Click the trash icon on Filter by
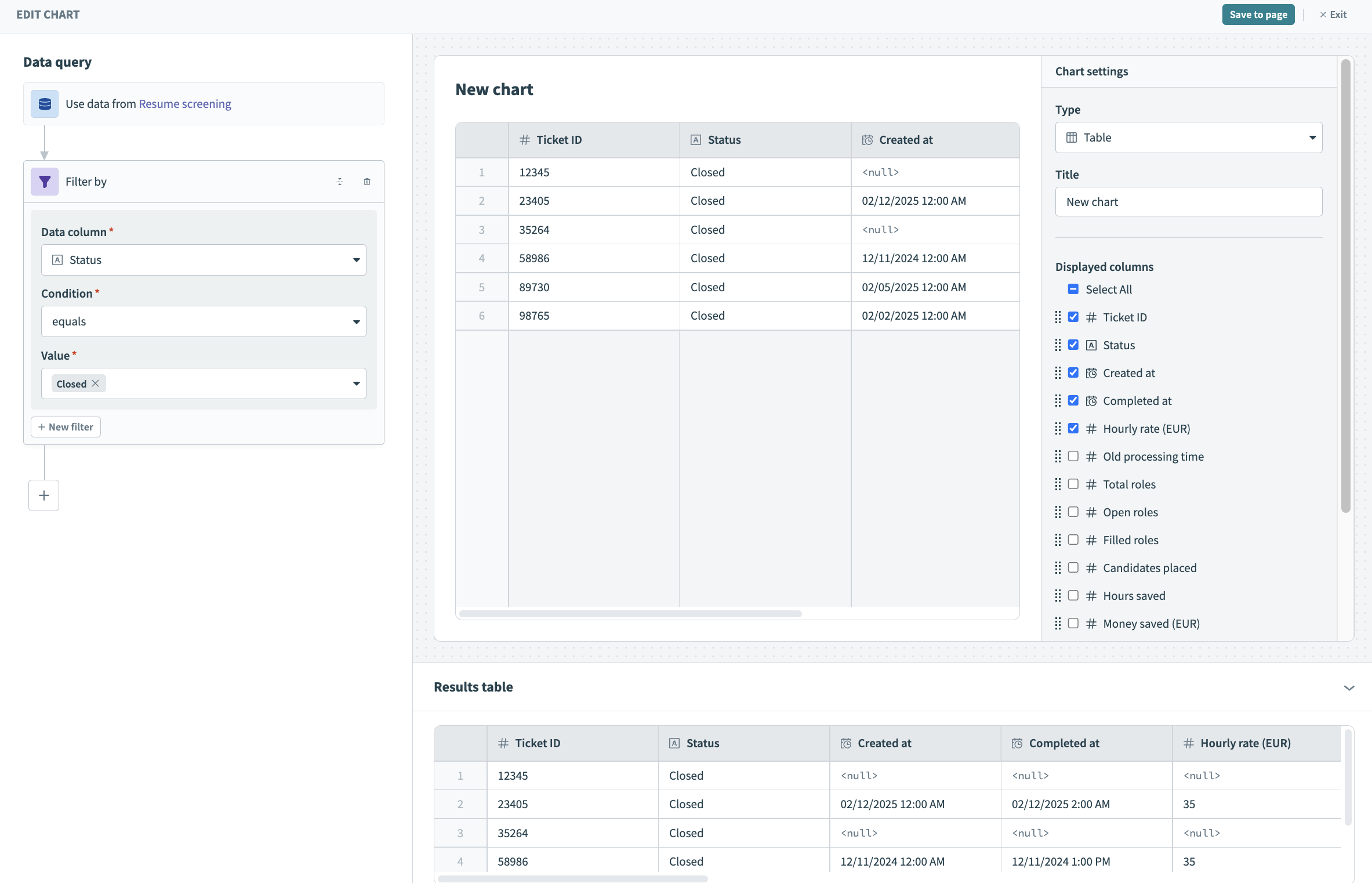Screen dimensions: 1372x883 click(367, 182)
